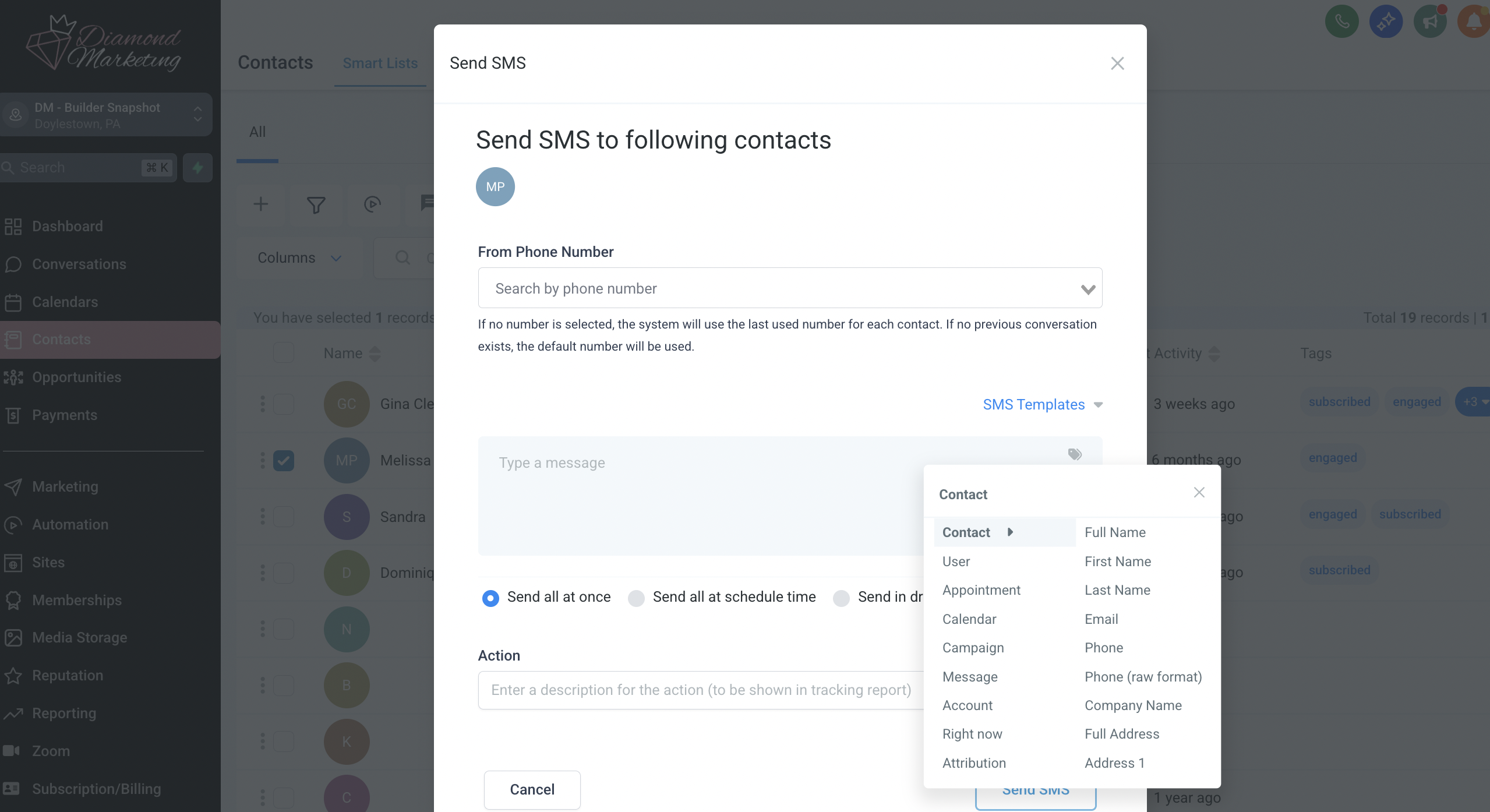Choose First Name from the custom values list
The height and width of the screenshot is (812, 1490).
point(1117,562)
